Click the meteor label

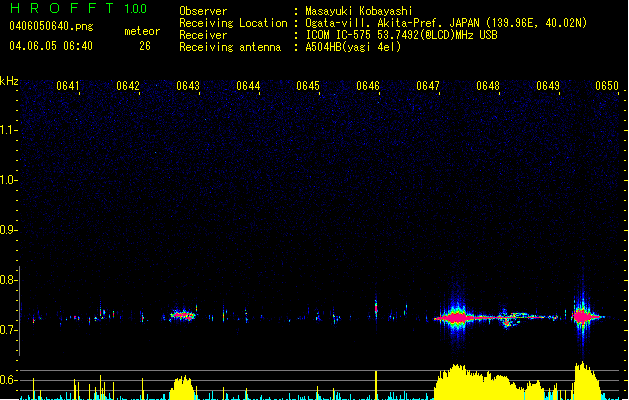pyautogui.click(x=142, y=31)
